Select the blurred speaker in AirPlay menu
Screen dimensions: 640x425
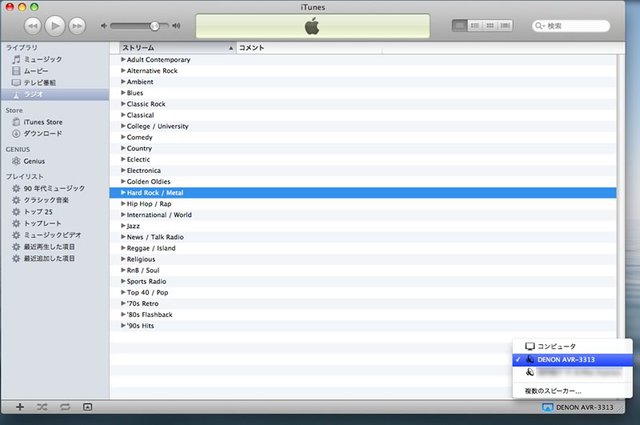point(572,372)
